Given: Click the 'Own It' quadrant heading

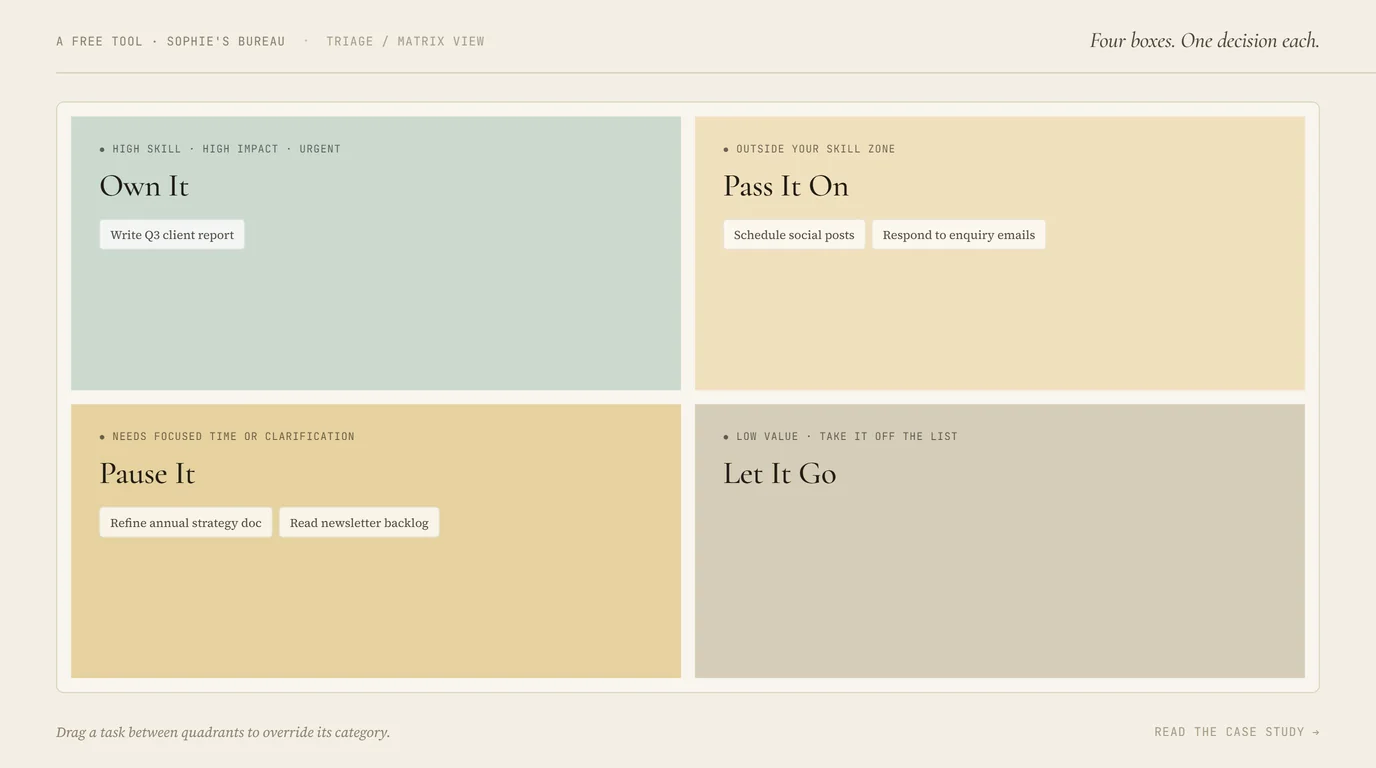Looking at the screenshot, I should coord(144,186).
